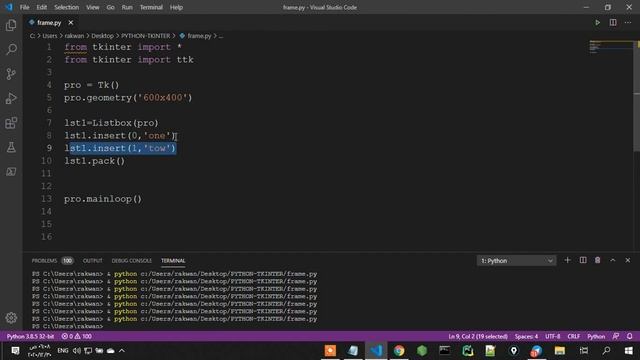The height and width of the screenshot is (360, 640).
Task: Click VS Code icon in the taskbar
Action: (376, 351)
